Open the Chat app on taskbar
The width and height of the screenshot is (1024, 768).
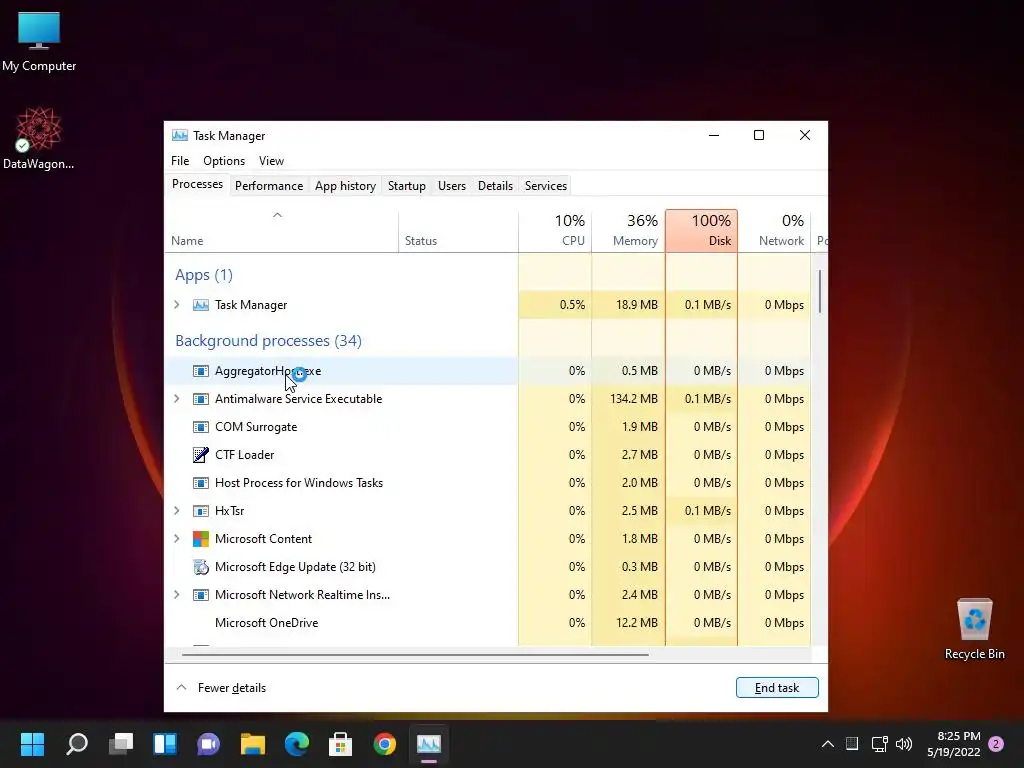pyautogui.click(x=208, y=744)
